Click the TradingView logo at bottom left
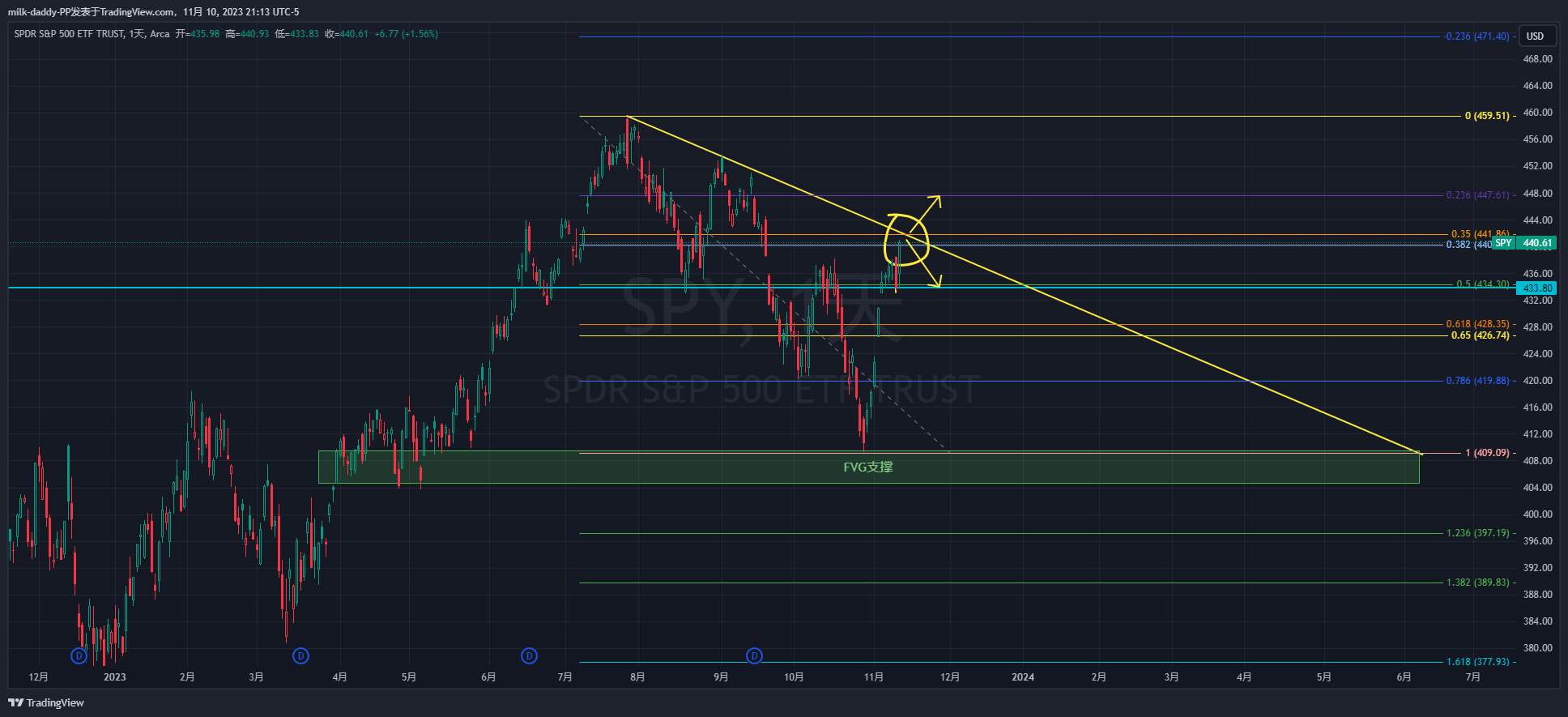This screenshot has height=717, width=1568. [46, 702]
